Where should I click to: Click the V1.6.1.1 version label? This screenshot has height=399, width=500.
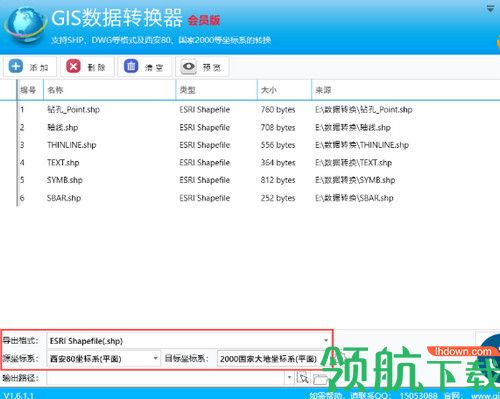[19, 395]
